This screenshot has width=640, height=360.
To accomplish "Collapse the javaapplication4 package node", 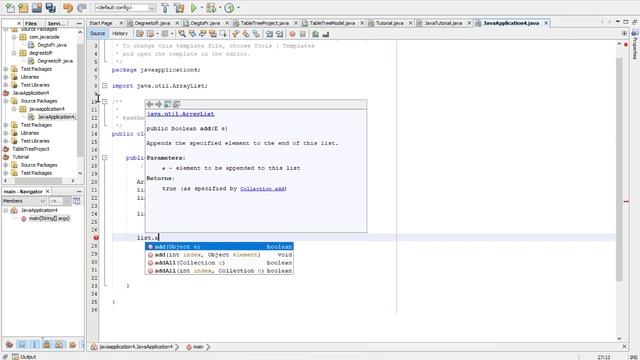I will pos(14,109).
